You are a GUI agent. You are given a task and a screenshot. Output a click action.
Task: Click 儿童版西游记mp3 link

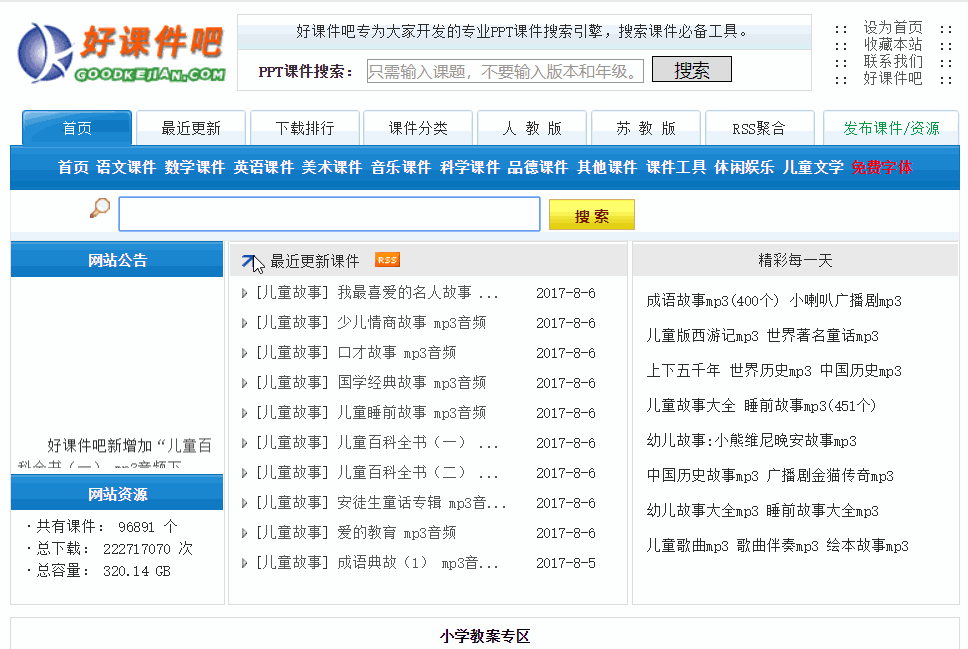(x=702, y=336)
